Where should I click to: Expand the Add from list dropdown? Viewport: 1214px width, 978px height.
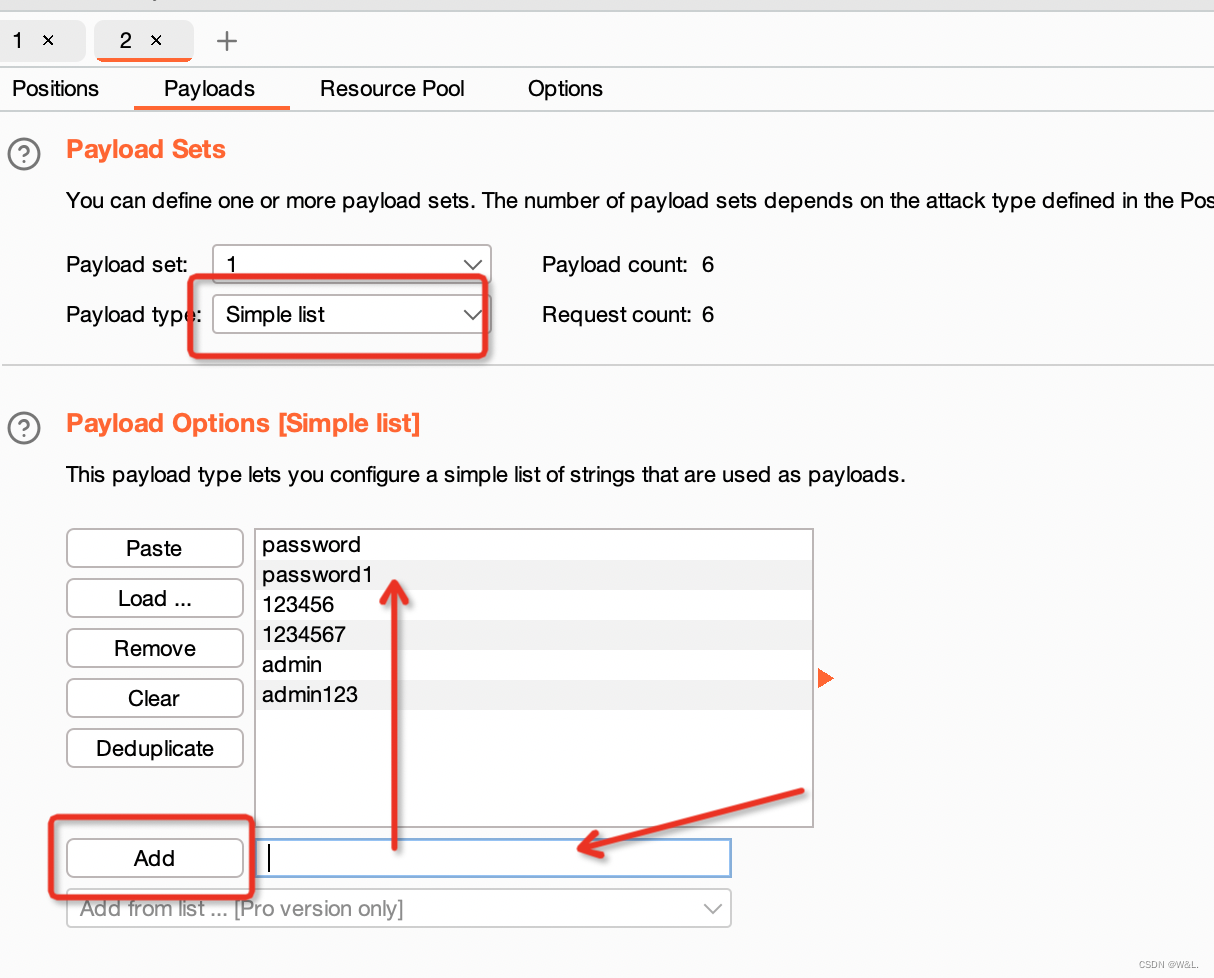pos(399,909)
